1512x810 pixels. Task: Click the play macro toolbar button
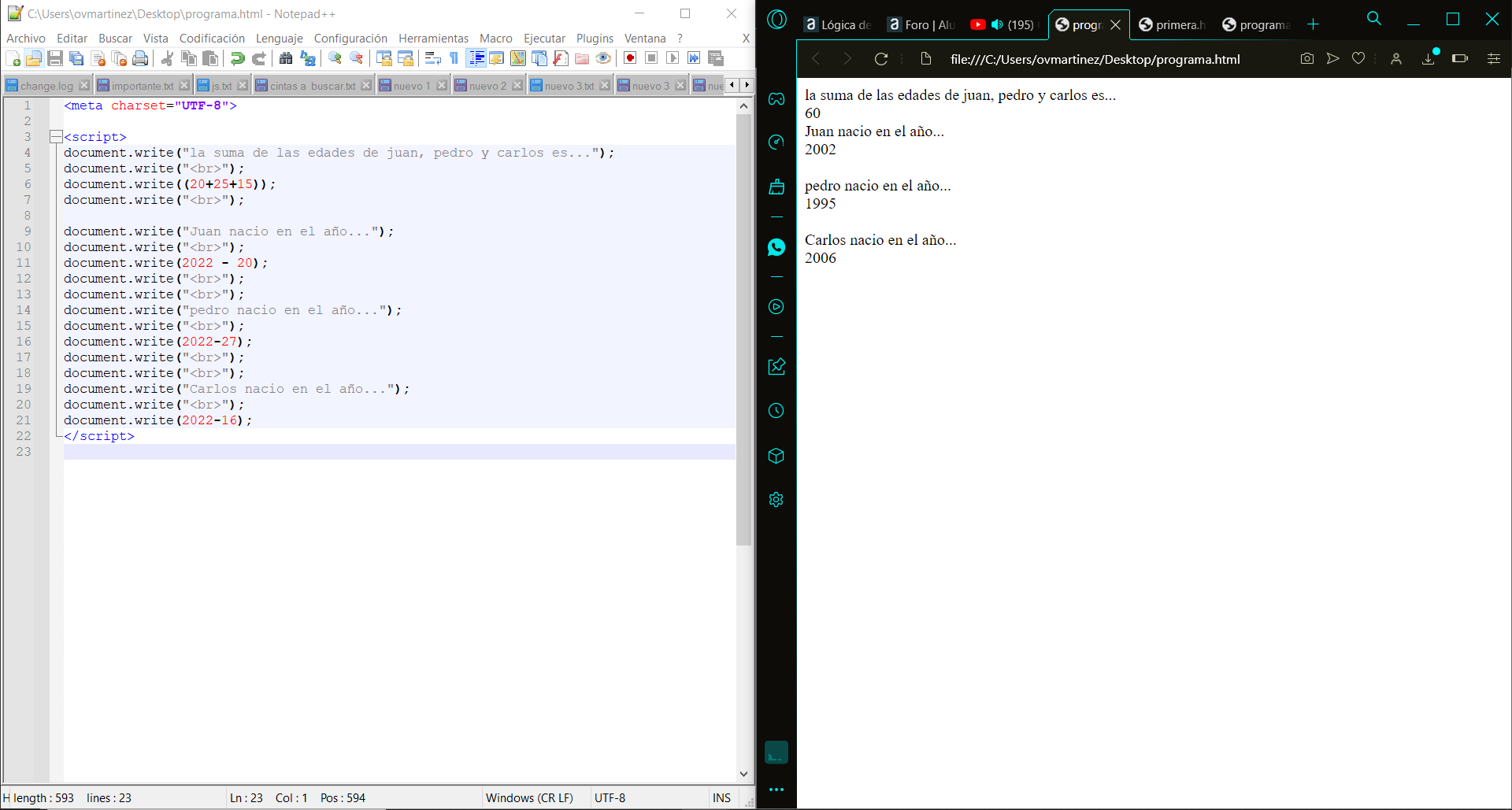[x=673, y=58]
